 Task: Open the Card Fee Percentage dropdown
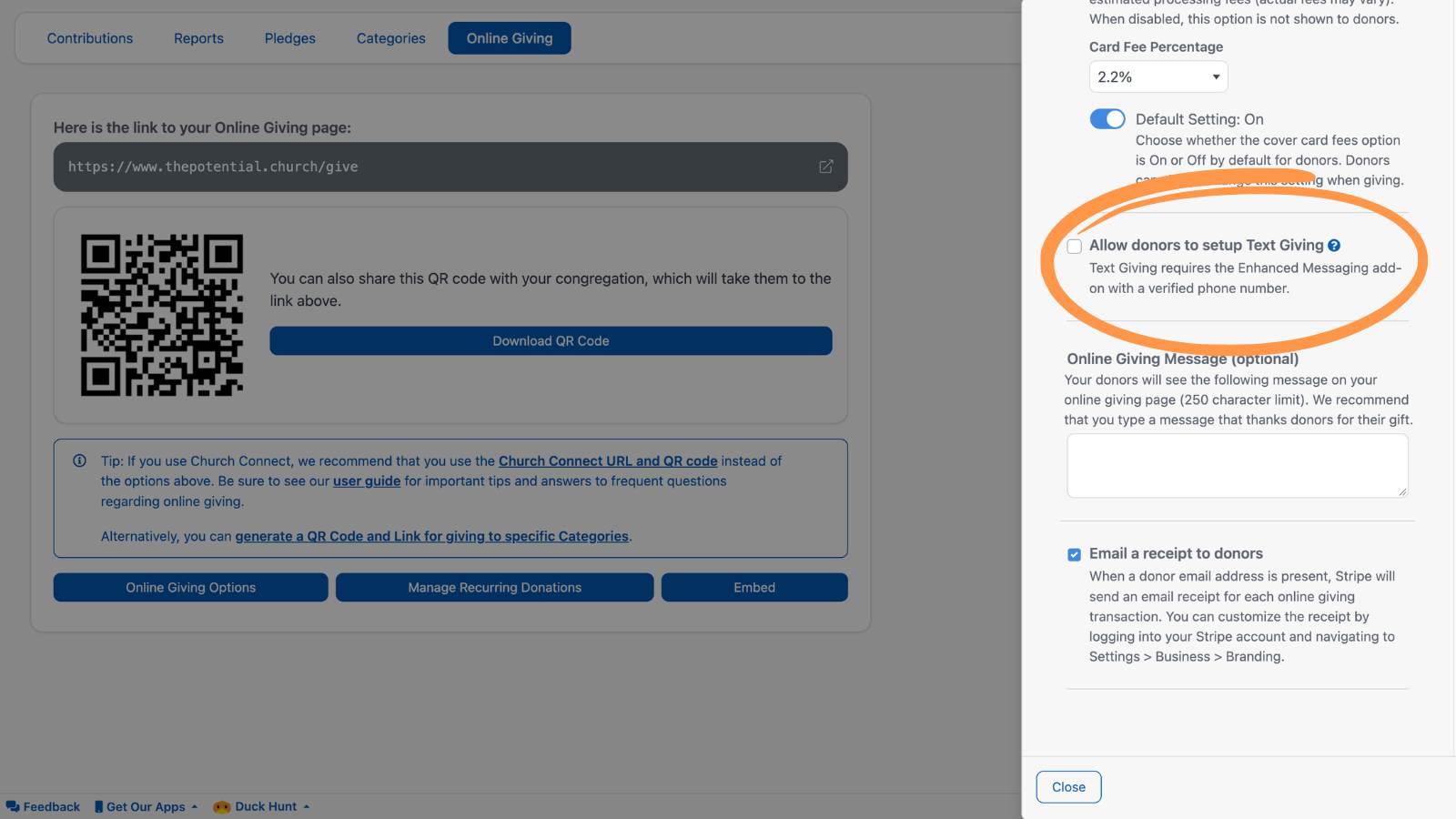click(x=1158, y=76)
